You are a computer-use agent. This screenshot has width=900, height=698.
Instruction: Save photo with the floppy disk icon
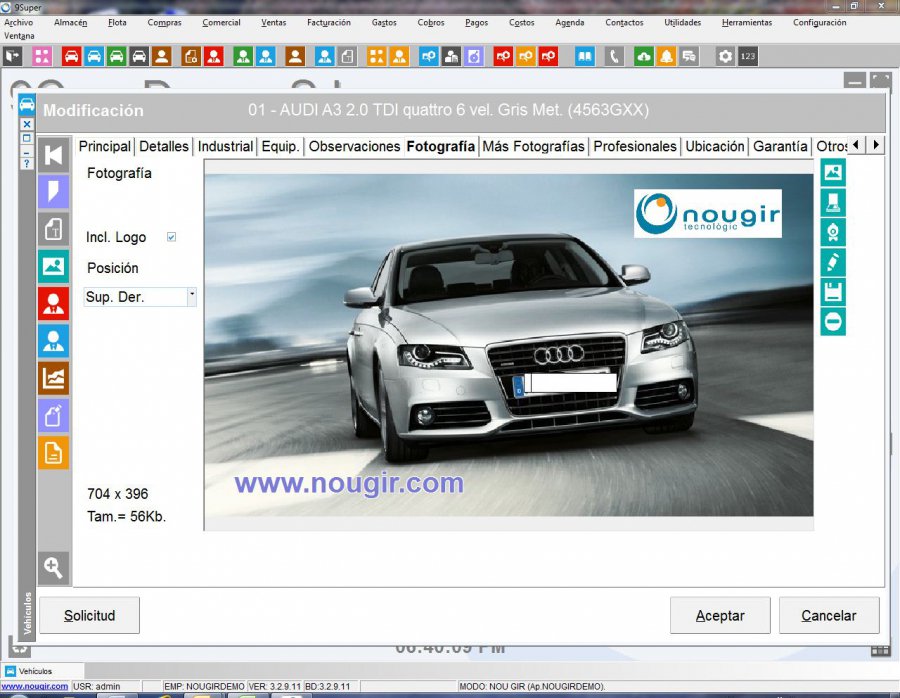[x=833, y=292]
